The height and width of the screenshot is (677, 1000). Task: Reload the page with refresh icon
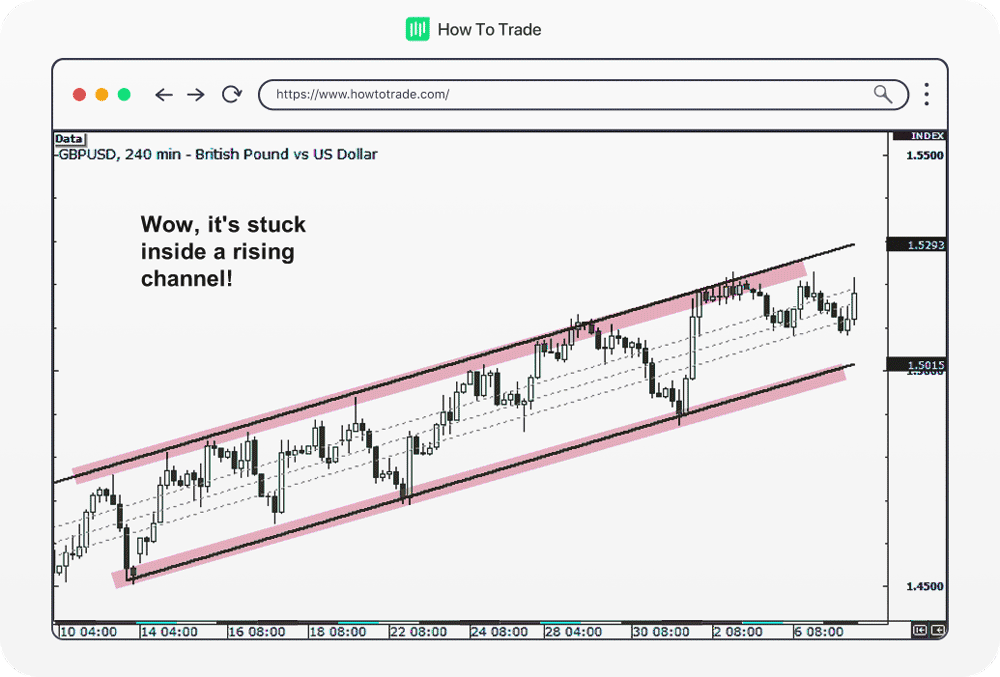click(x=232, y=95)
